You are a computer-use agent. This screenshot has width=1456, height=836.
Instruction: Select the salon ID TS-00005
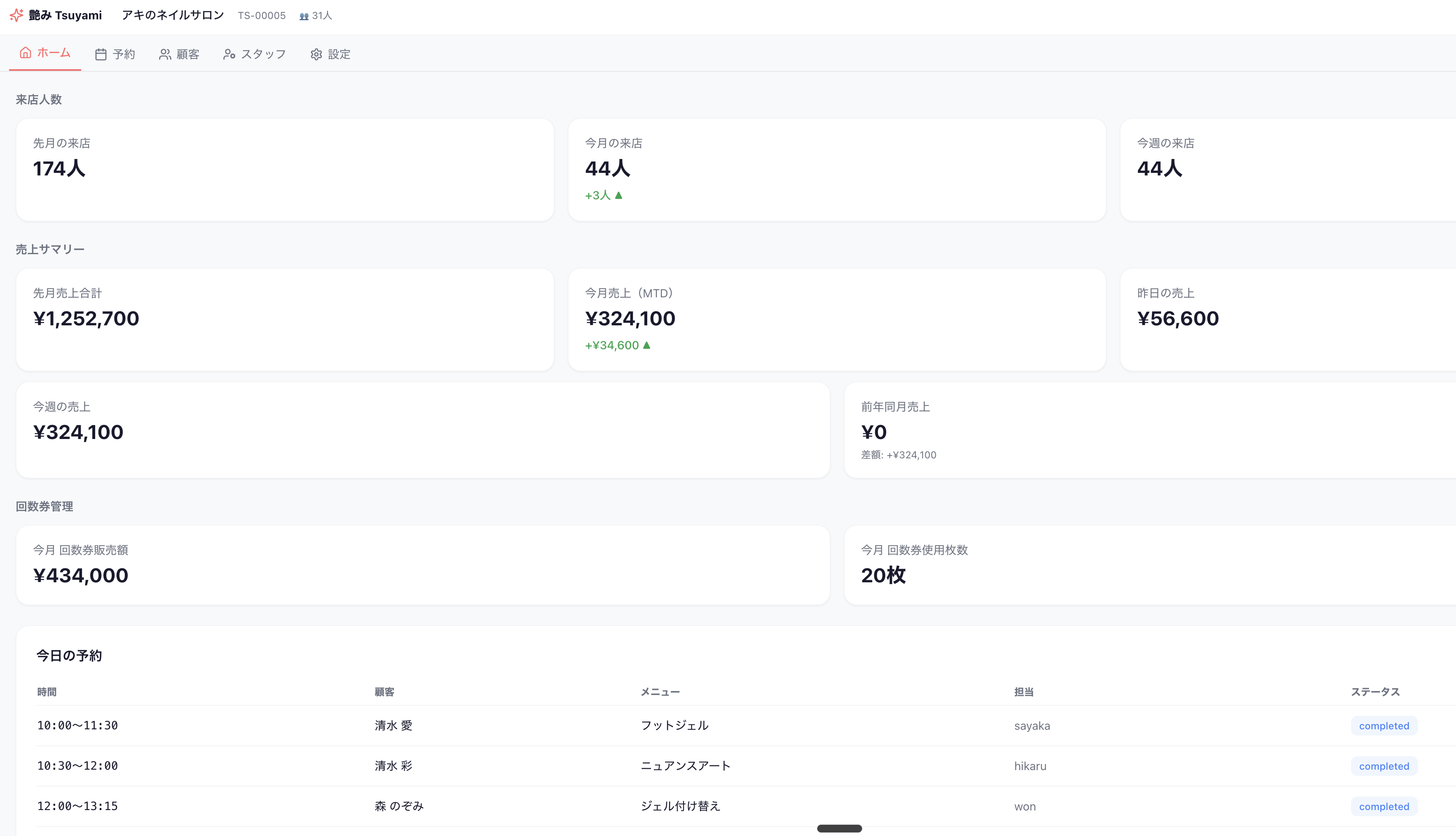click(262, 16)
